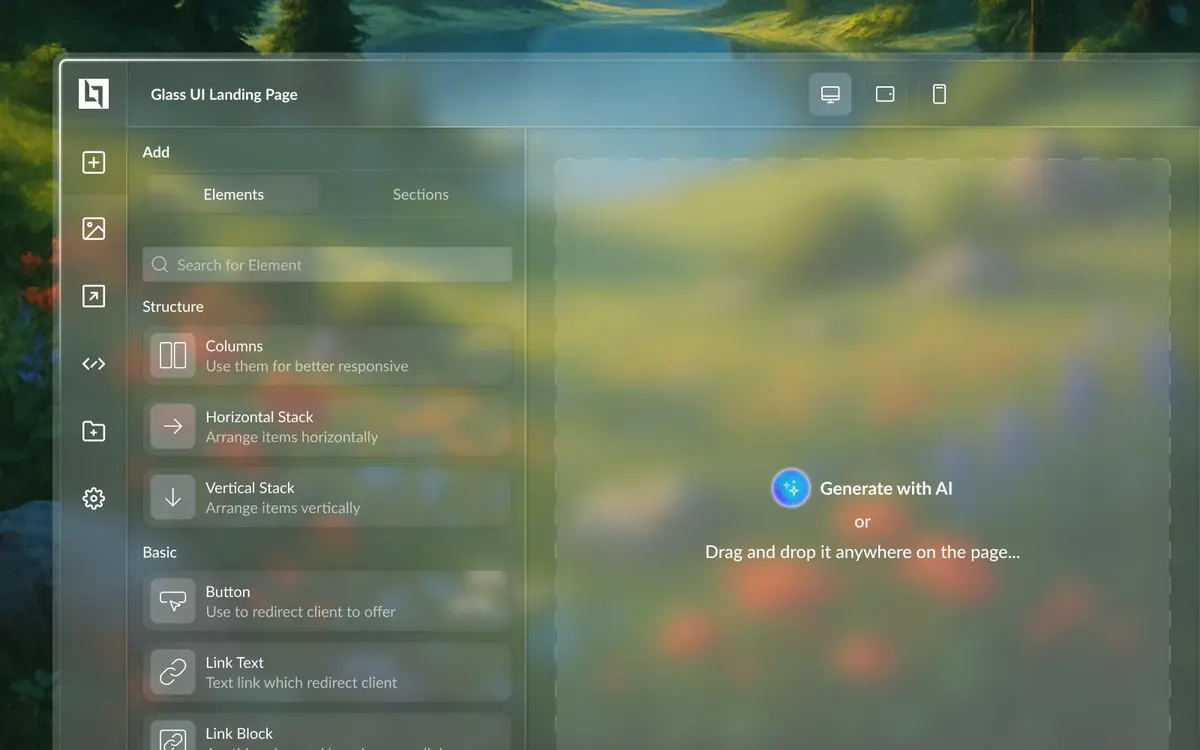Click the "Button" element label
Image resolution: width=1200 pixels, height=750 pixels.
pos(228,592)
